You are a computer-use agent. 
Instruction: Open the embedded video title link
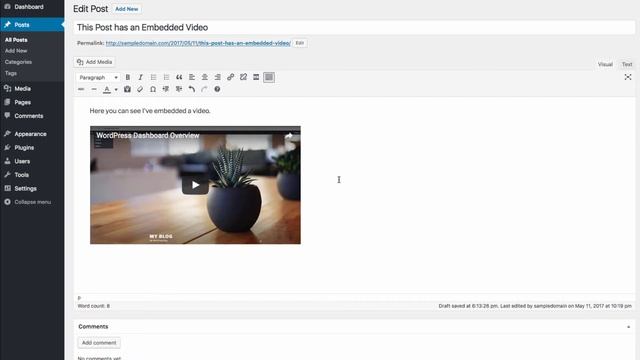[x=148, y=136]
